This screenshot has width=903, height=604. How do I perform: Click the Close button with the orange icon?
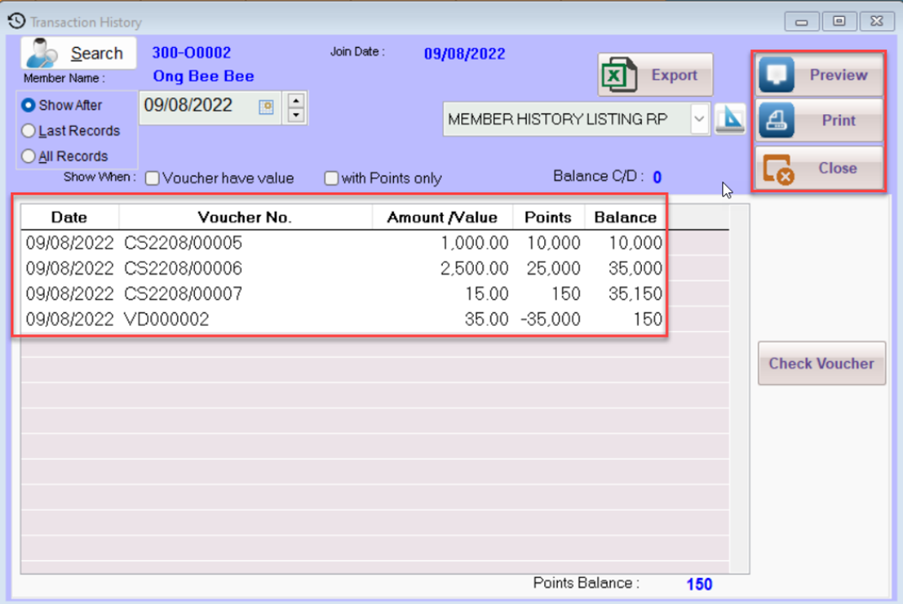(x=820, y=168)
